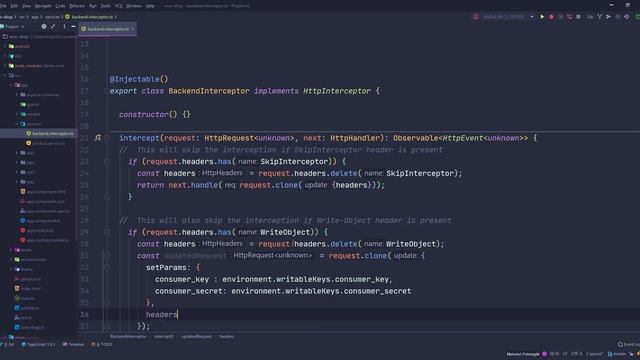This screenshot has width=640, height=360.
Task: Click the 2 spaces indent status entry
Action: click(x=594, y=354)
